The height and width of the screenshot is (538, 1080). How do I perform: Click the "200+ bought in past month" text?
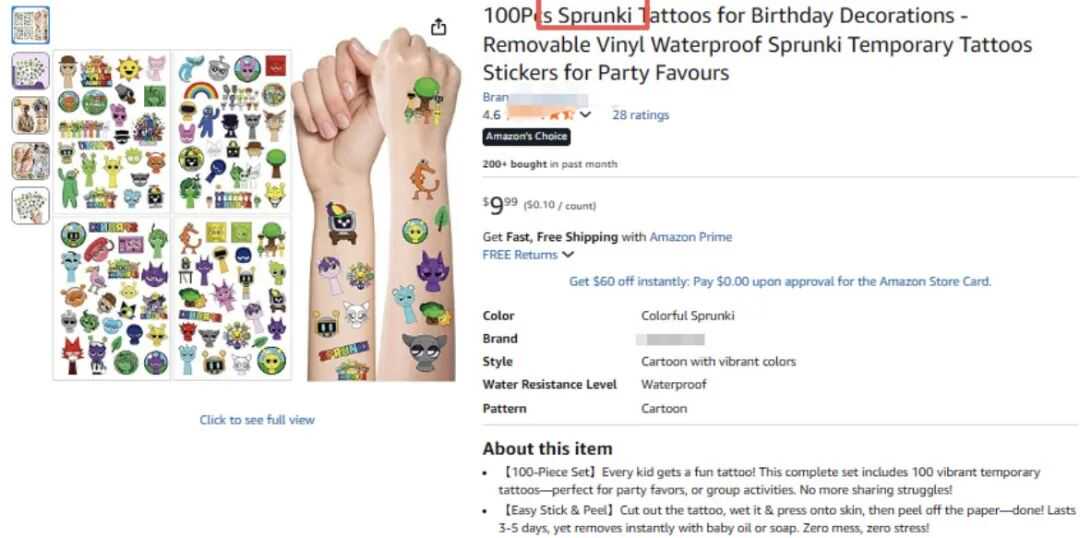(x=550, y=164)
